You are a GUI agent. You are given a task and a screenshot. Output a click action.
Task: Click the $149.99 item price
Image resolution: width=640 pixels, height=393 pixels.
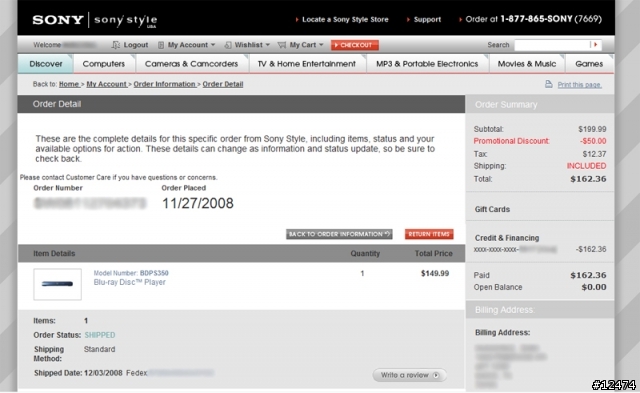435,273
